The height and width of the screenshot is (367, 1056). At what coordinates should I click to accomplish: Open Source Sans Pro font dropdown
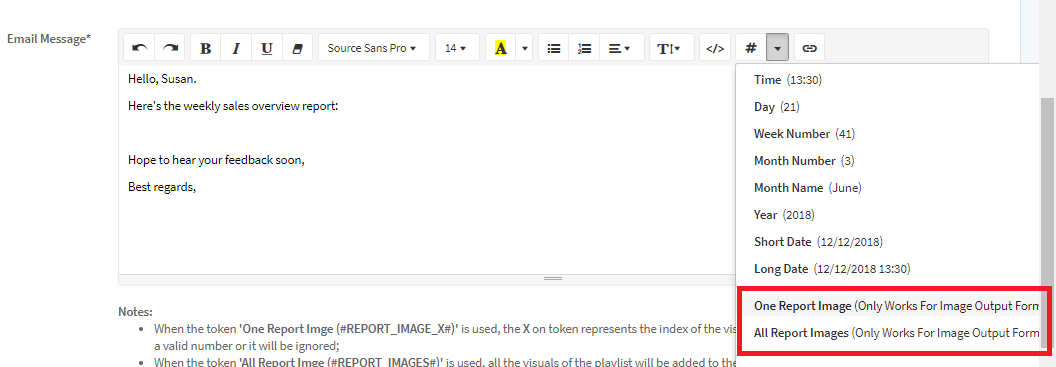[374, 48]
